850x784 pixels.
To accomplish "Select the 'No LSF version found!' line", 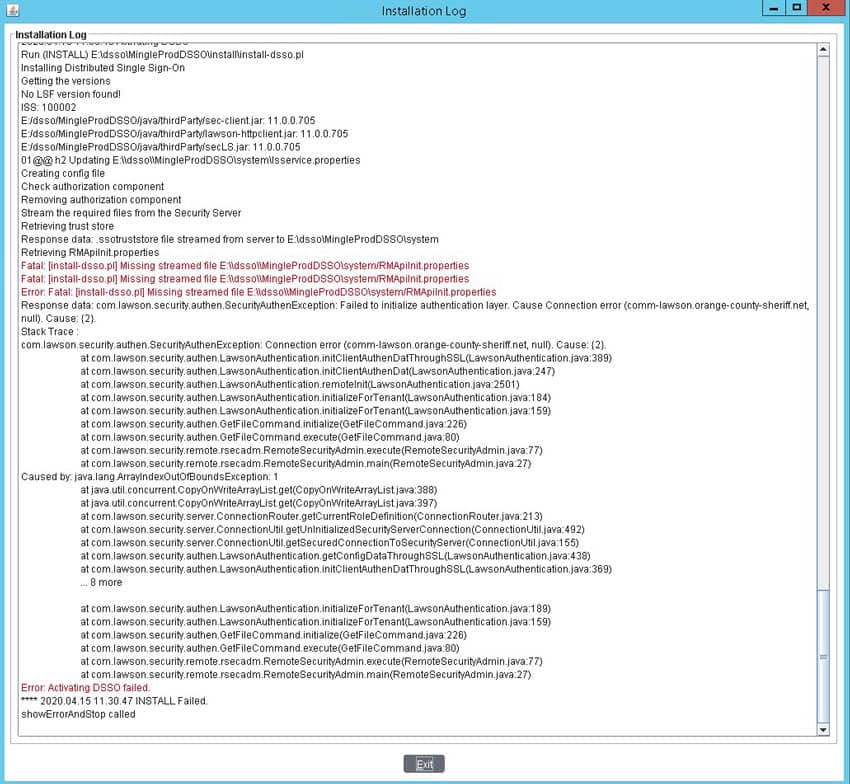I will pyautogui.click(x=70, y=94).
